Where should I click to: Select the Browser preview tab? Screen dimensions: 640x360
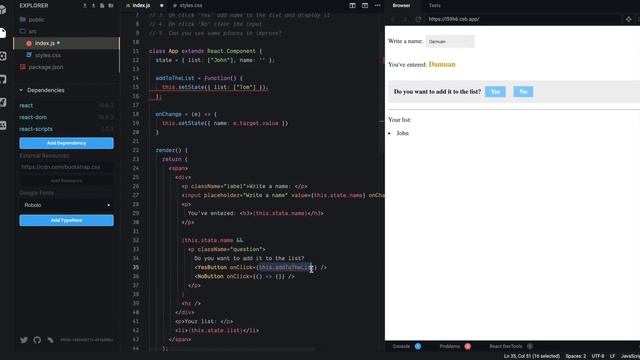pos(401,6)
